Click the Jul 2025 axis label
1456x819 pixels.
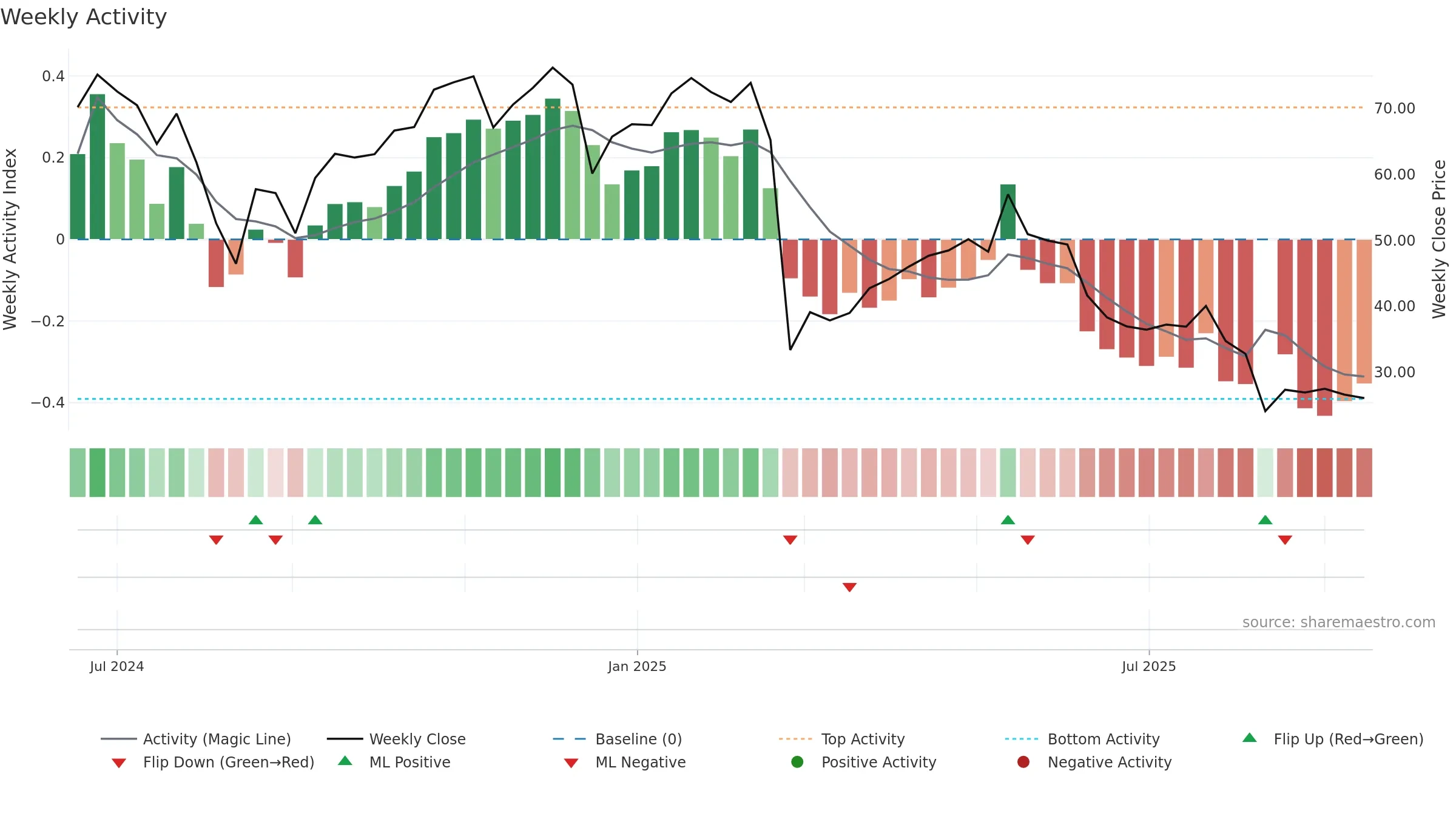pos(1148,666)
